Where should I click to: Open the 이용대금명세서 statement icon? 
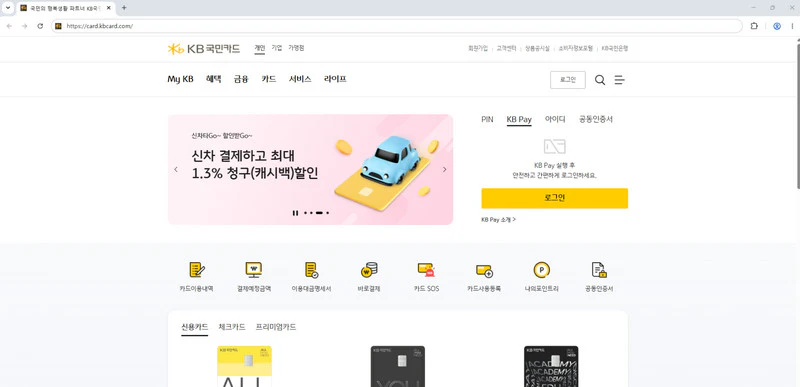click(311, 270)
